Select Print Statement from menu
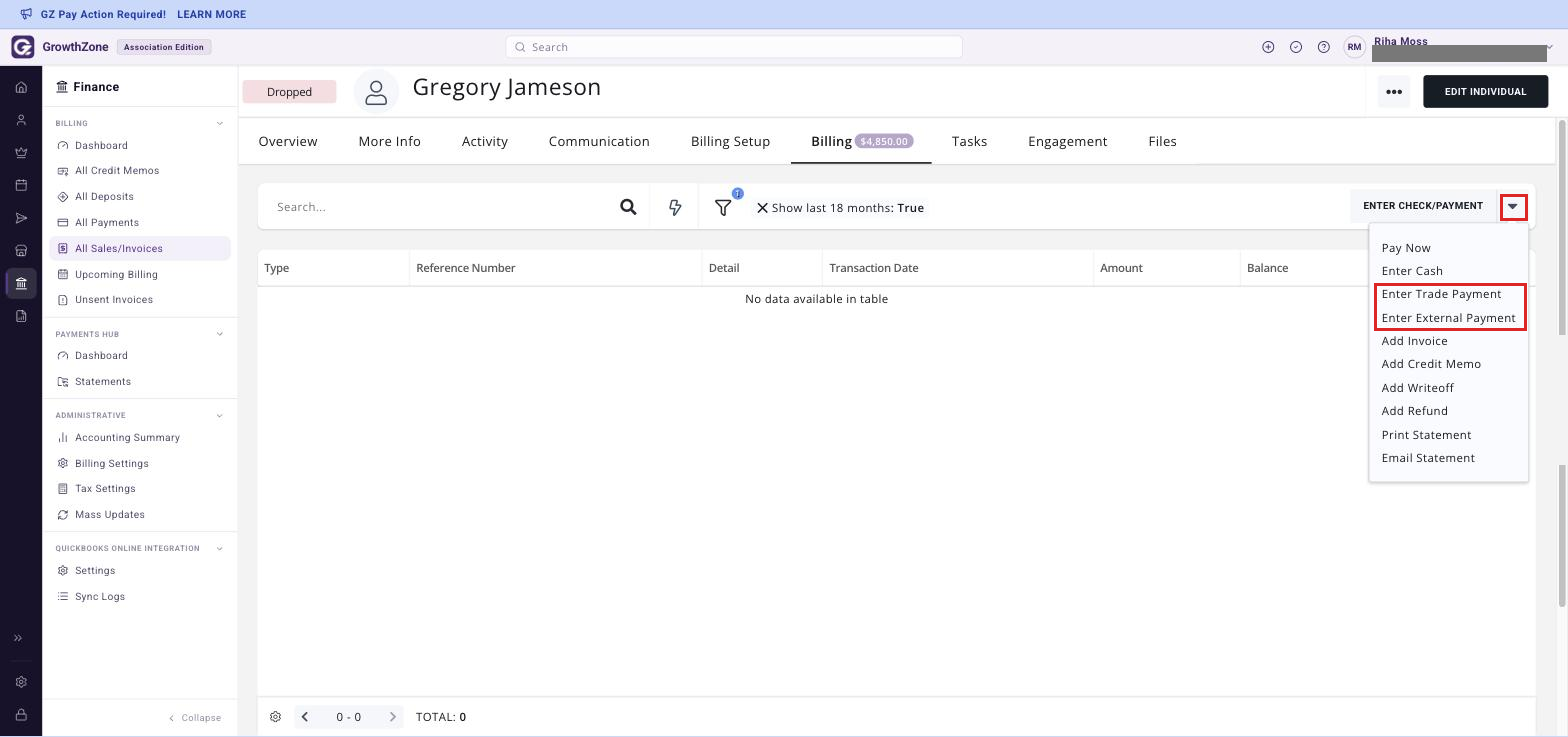The width and height of the screenshot is (1568, 737). 1426,435
